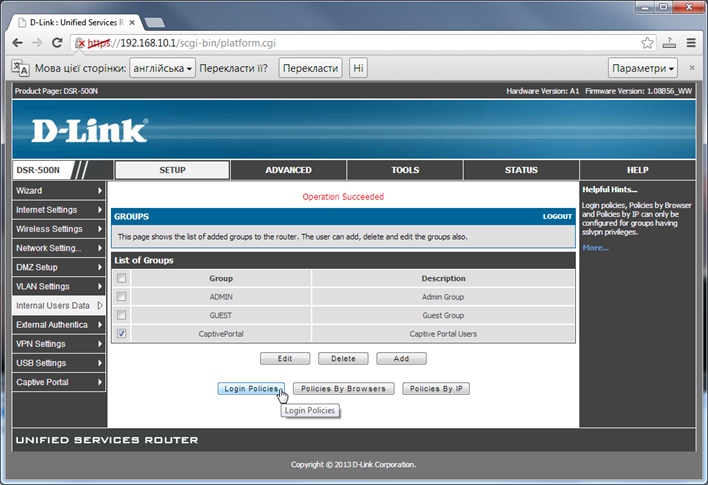Switch to the ADVANCED tab

288,170
